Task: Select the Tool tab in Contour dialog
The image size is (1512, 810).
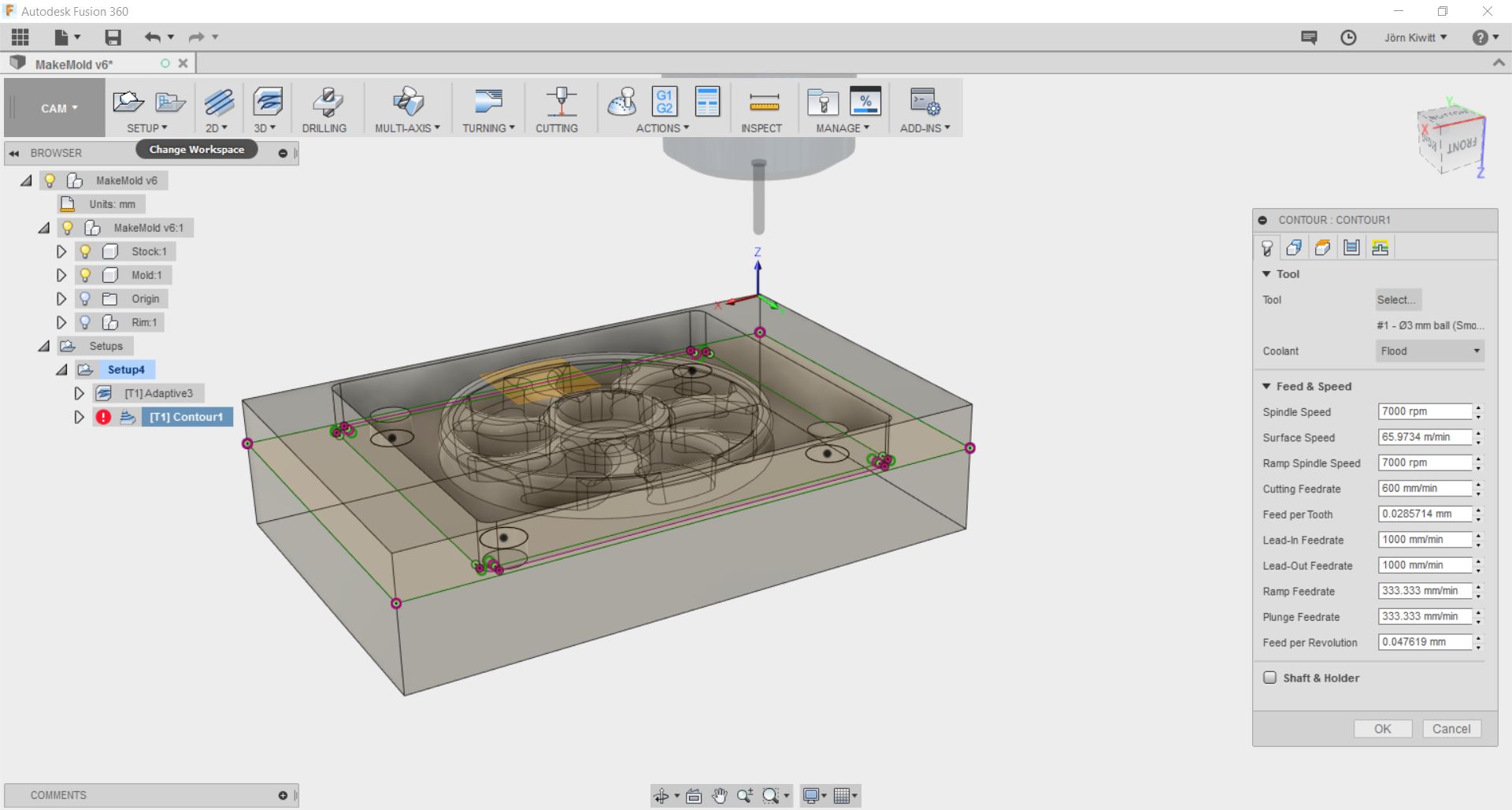Action: pos(1266,248)
